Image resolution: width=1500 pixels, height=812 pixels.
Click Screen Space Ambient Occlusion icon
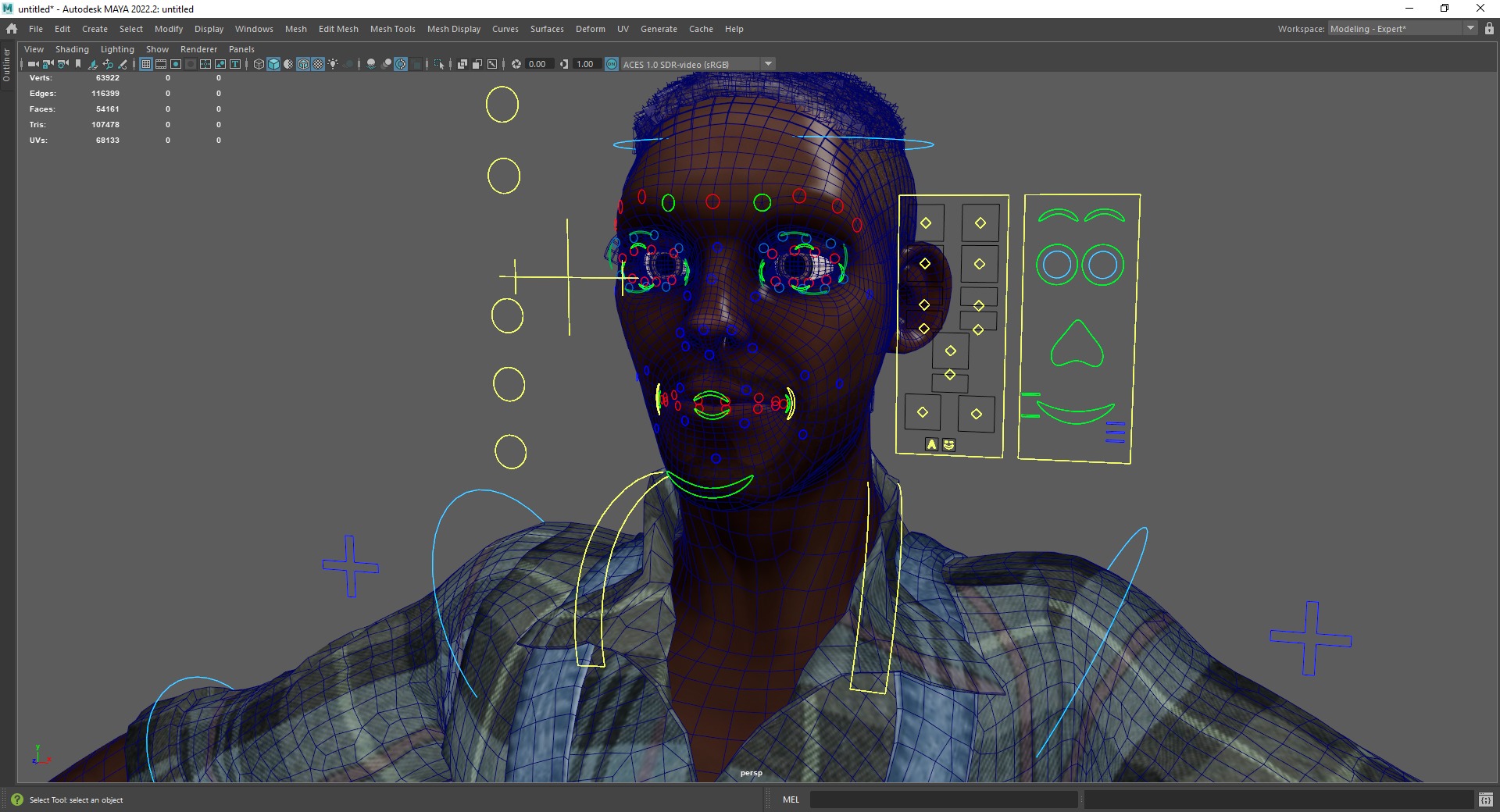pyautogui.click(x=370, y=64)
